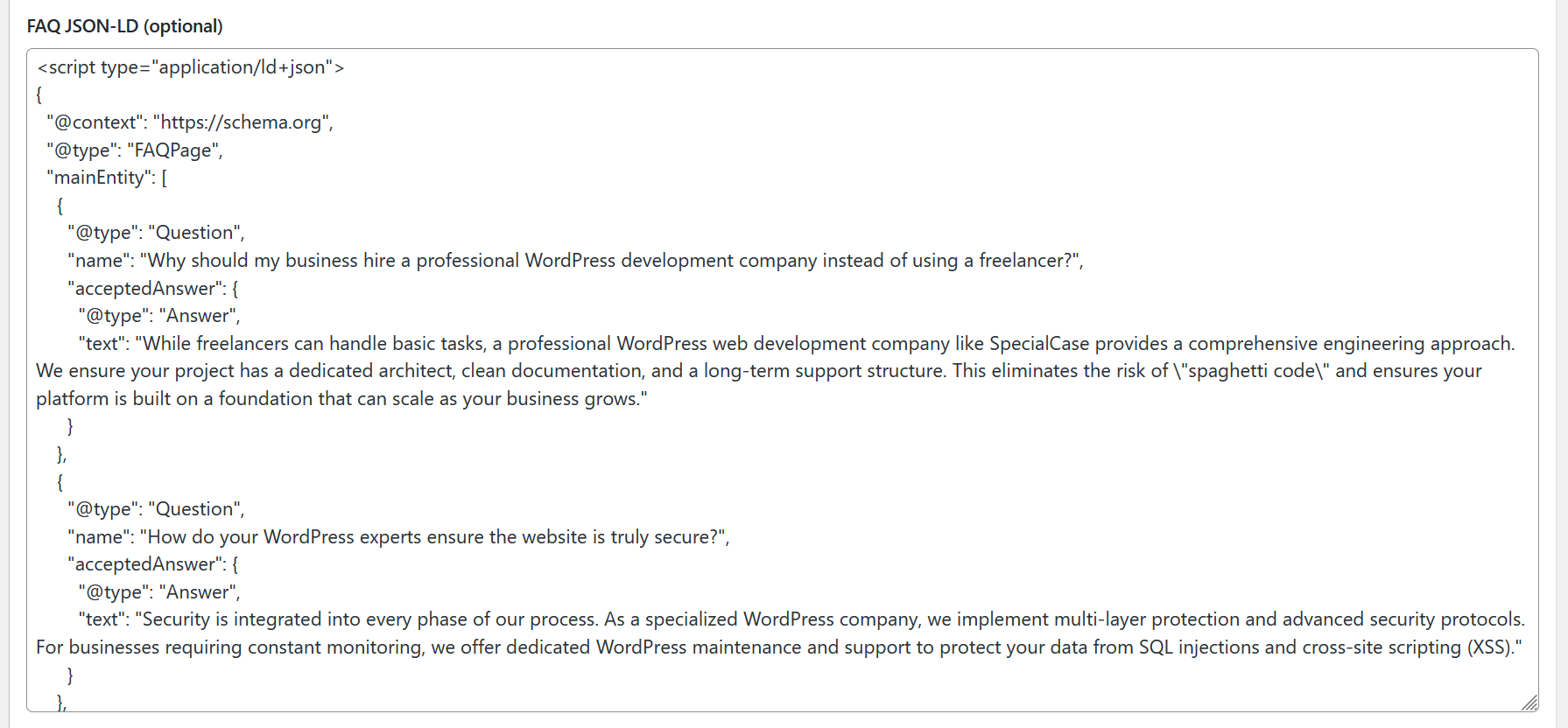Click the second "@type": "Question" line
This screenshot has height=728, width=1568.
156,509
